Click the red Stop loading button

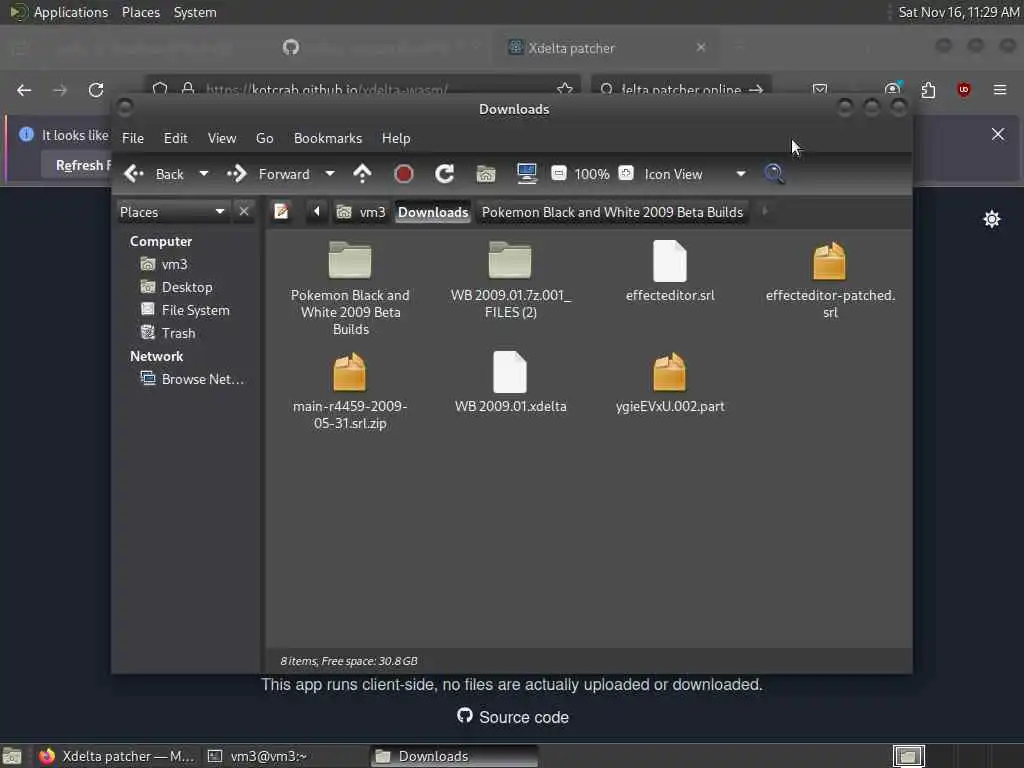(x=404, y=174)
